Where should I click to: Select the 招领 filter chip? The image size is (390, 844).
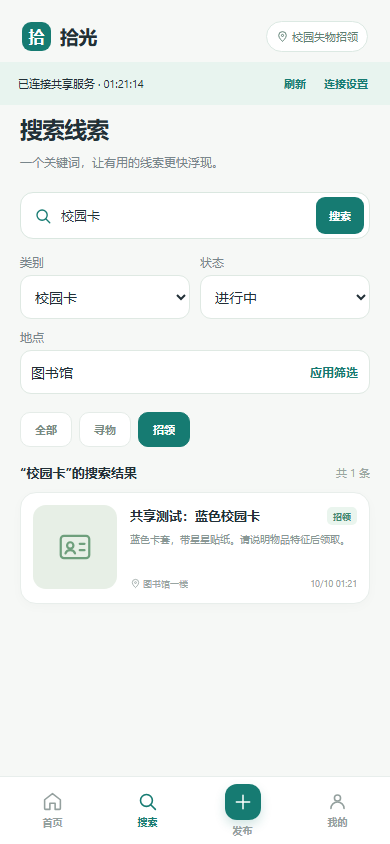pos(164,430)
